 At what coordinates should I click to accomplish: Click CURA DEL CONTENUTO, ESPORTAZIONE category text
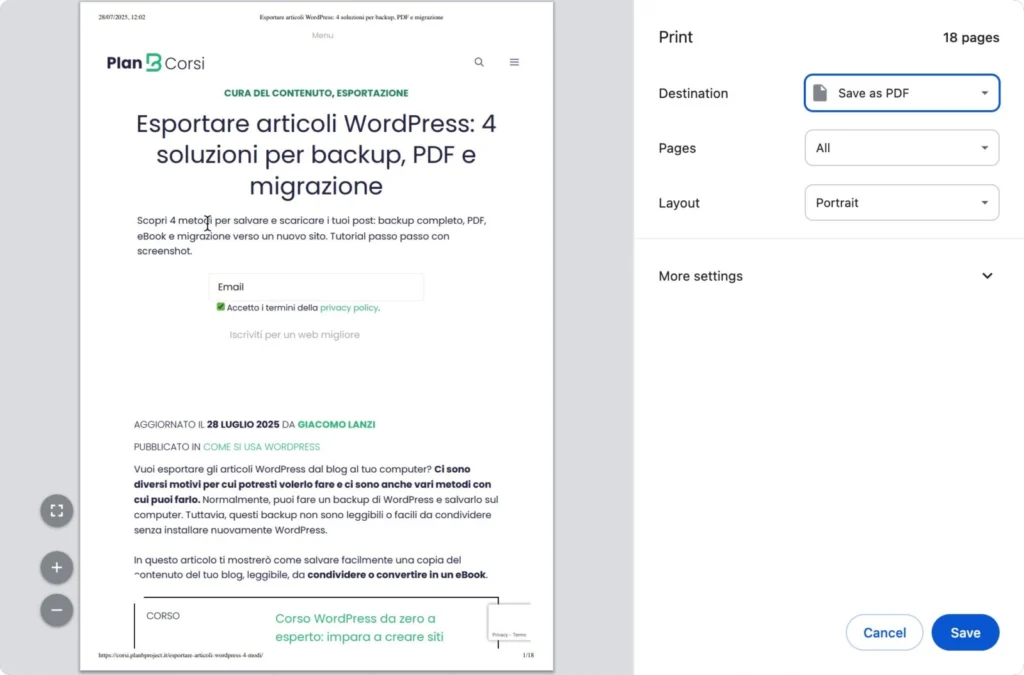tap(316, 93)
